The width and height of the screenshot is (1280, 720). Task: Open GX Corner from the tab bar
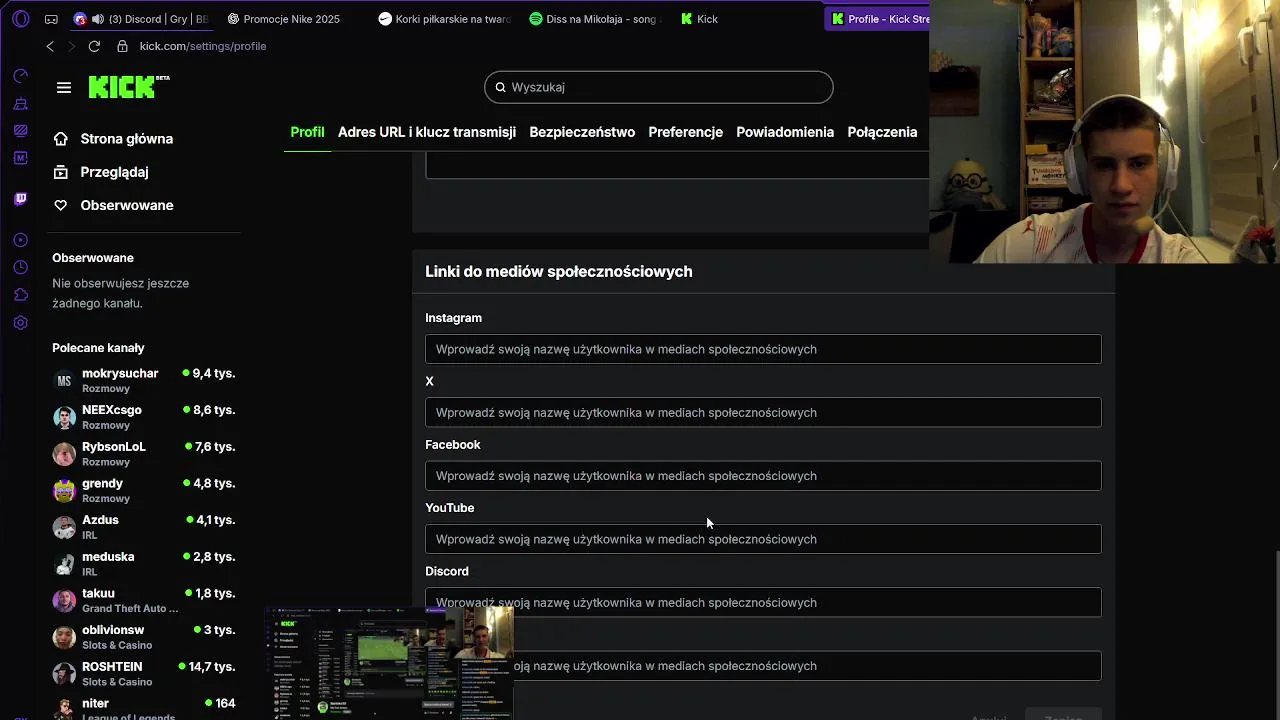51,19
